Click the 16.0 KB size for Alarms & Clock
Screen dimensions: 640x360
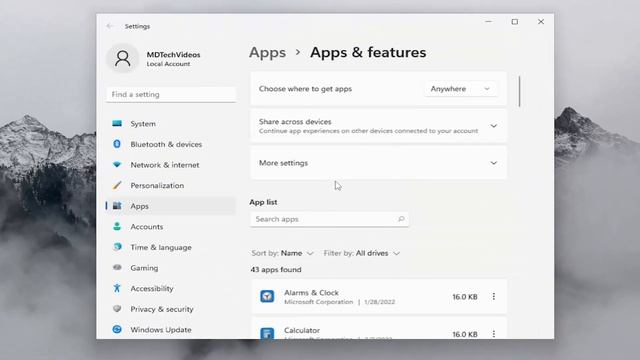(465, 297)
